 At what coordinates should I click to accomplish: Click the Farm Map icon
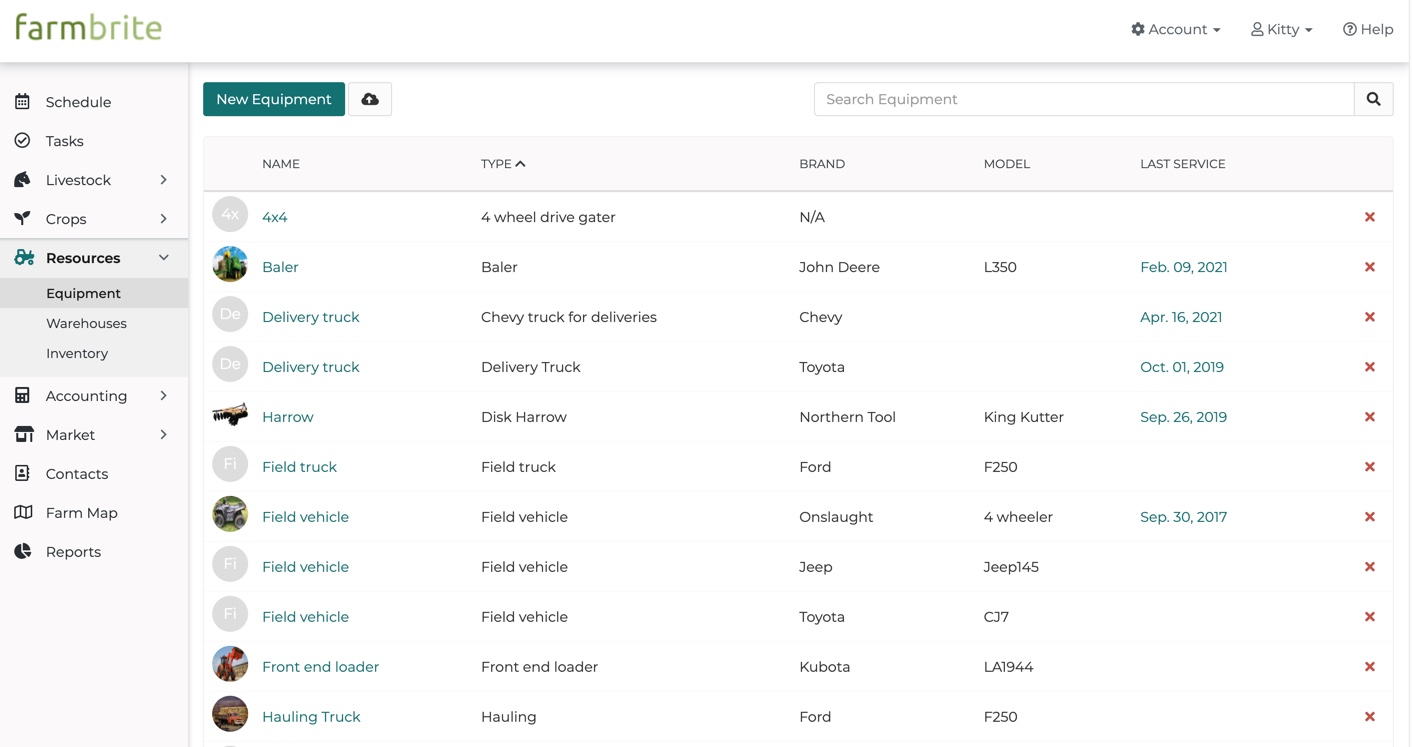tap(22, 513)
